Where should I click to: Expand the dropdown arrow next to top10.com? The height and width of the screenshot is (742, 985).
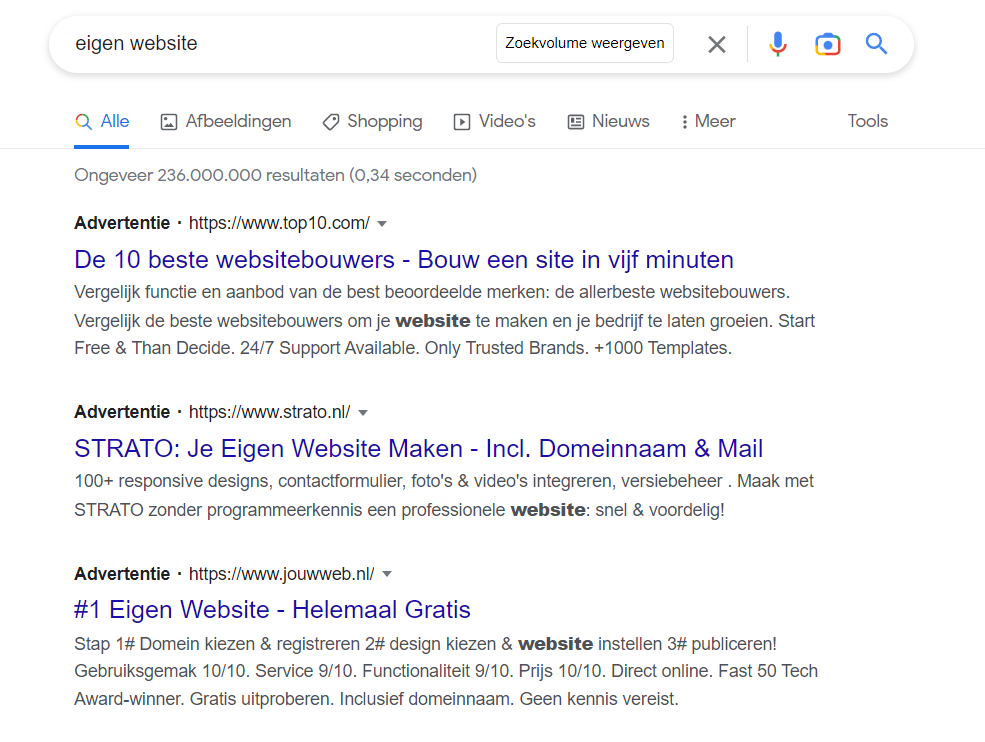tap(382, 223)
